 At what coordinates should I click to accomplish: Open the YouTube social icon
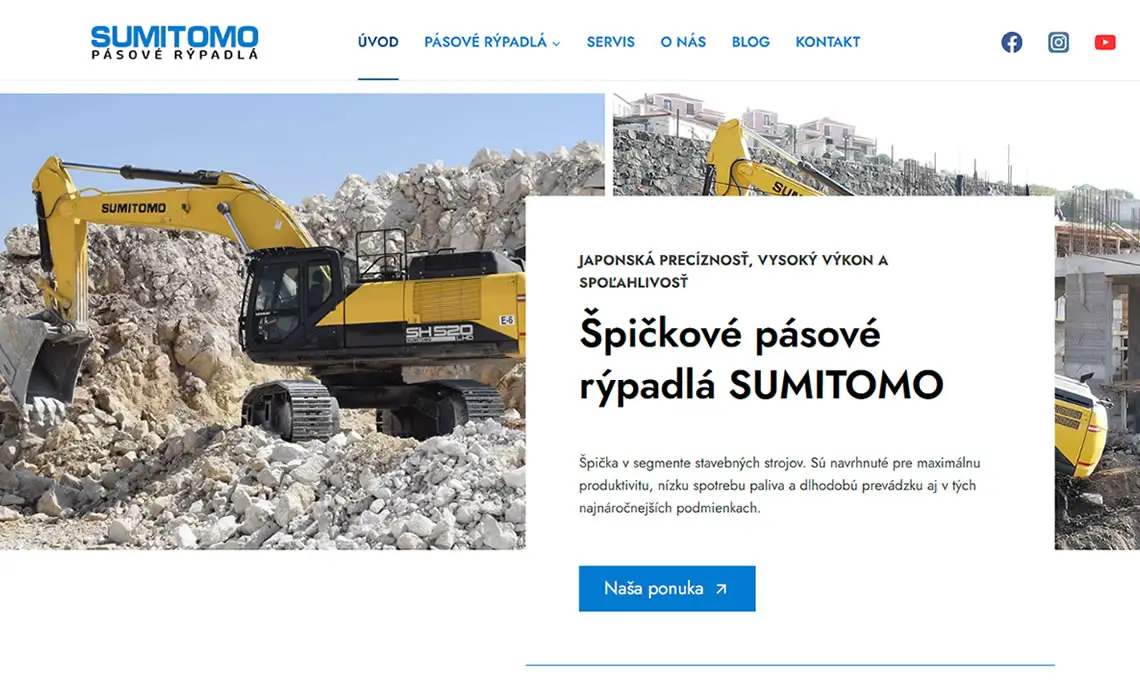[1104, 42]
